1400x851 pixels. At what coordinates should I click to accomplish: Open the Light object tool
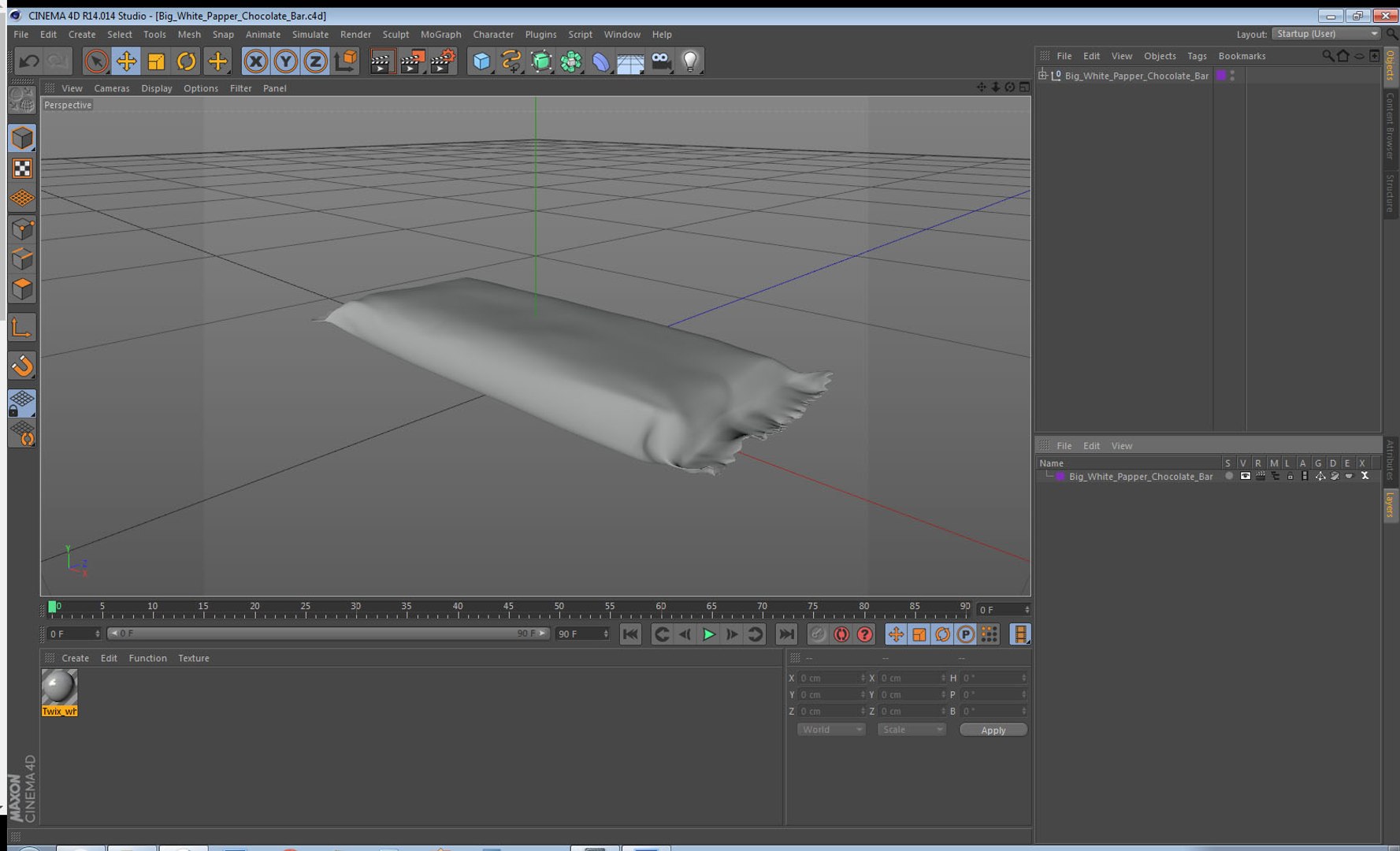(x=690, y=61)
